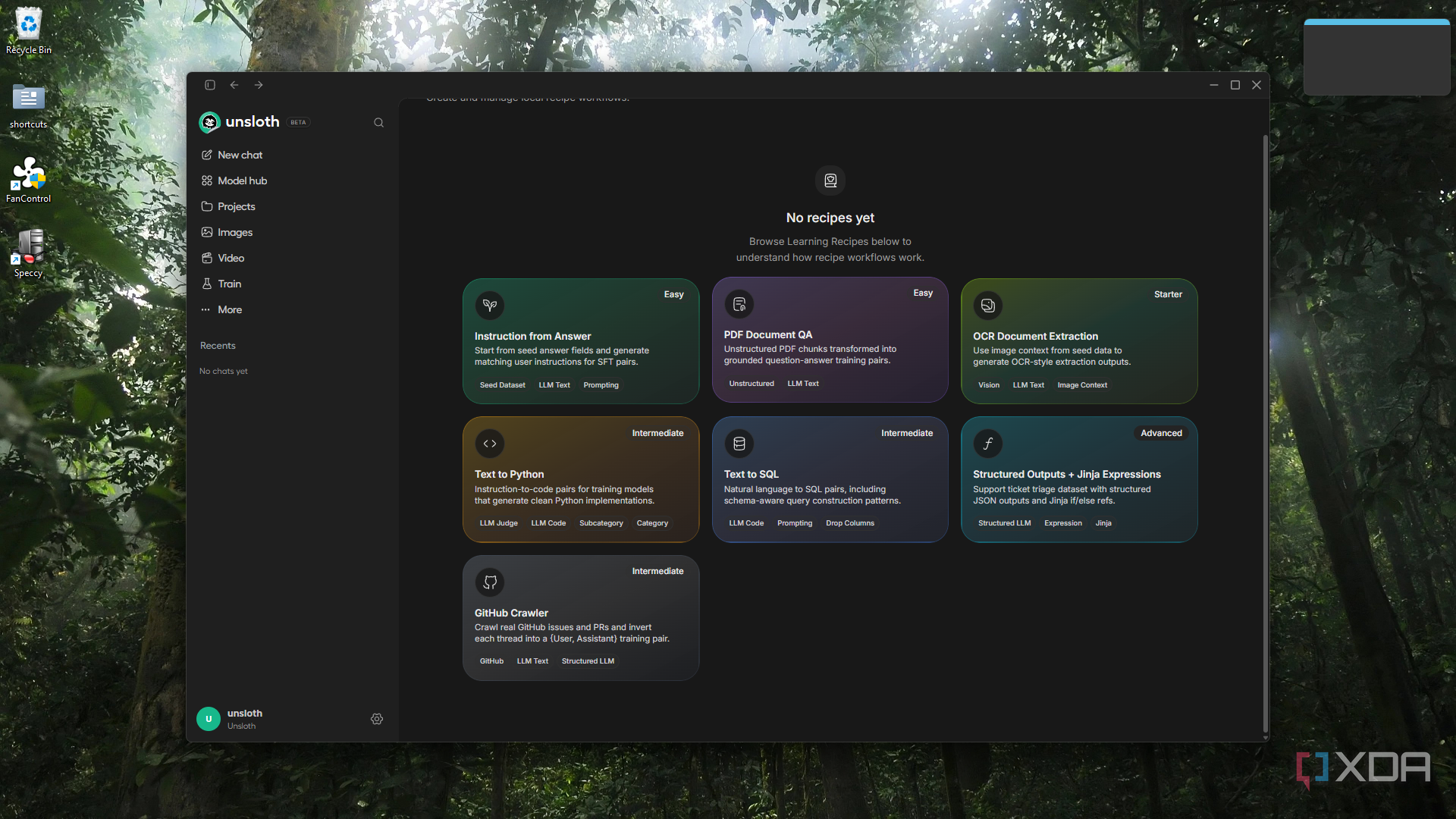Toggle the sidebar panel icon
The height and width of the screenshot is (819, 1456).
(210, 85)
